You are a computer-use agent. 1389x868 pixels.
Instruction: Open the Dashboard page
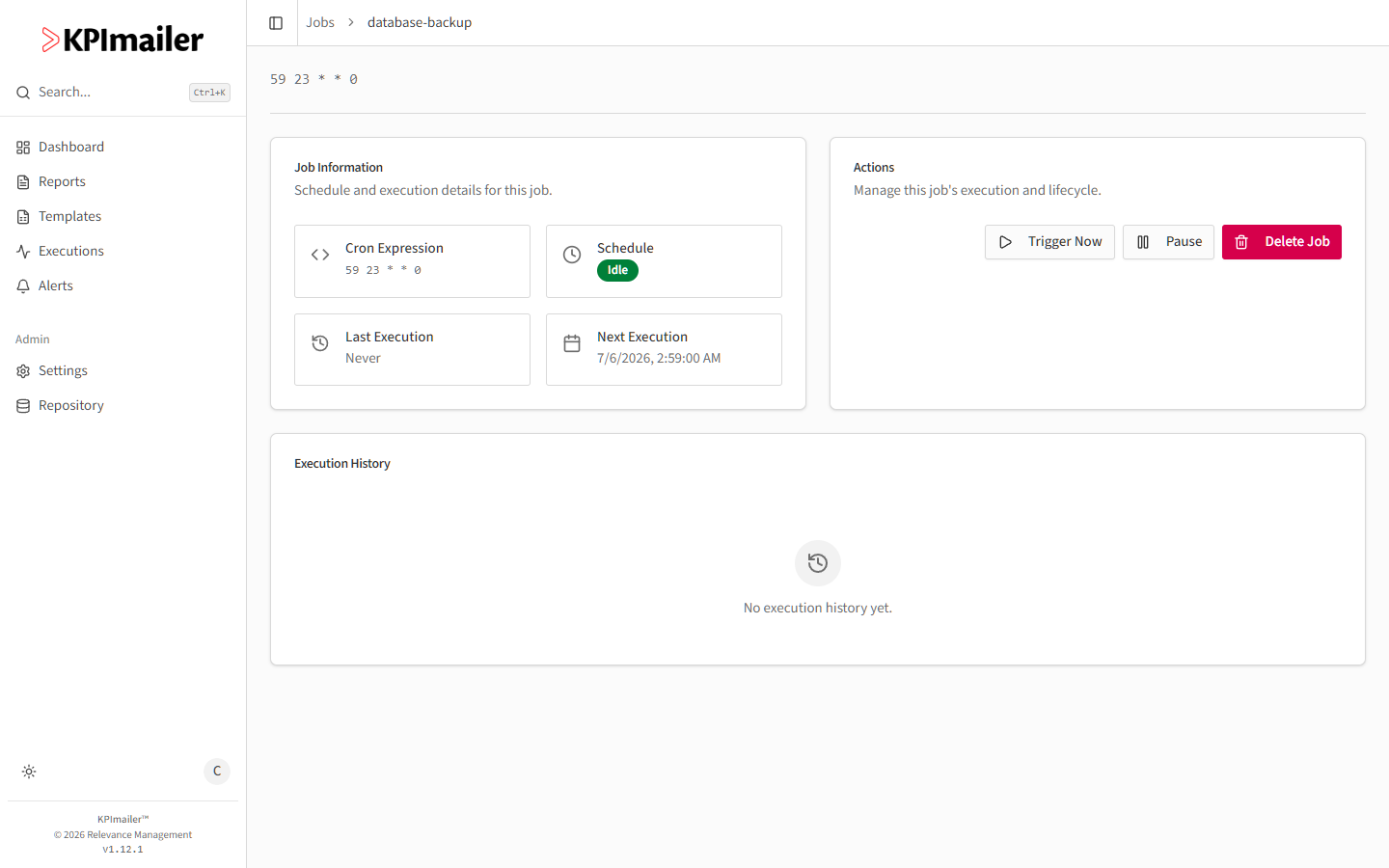coord(123,147)
